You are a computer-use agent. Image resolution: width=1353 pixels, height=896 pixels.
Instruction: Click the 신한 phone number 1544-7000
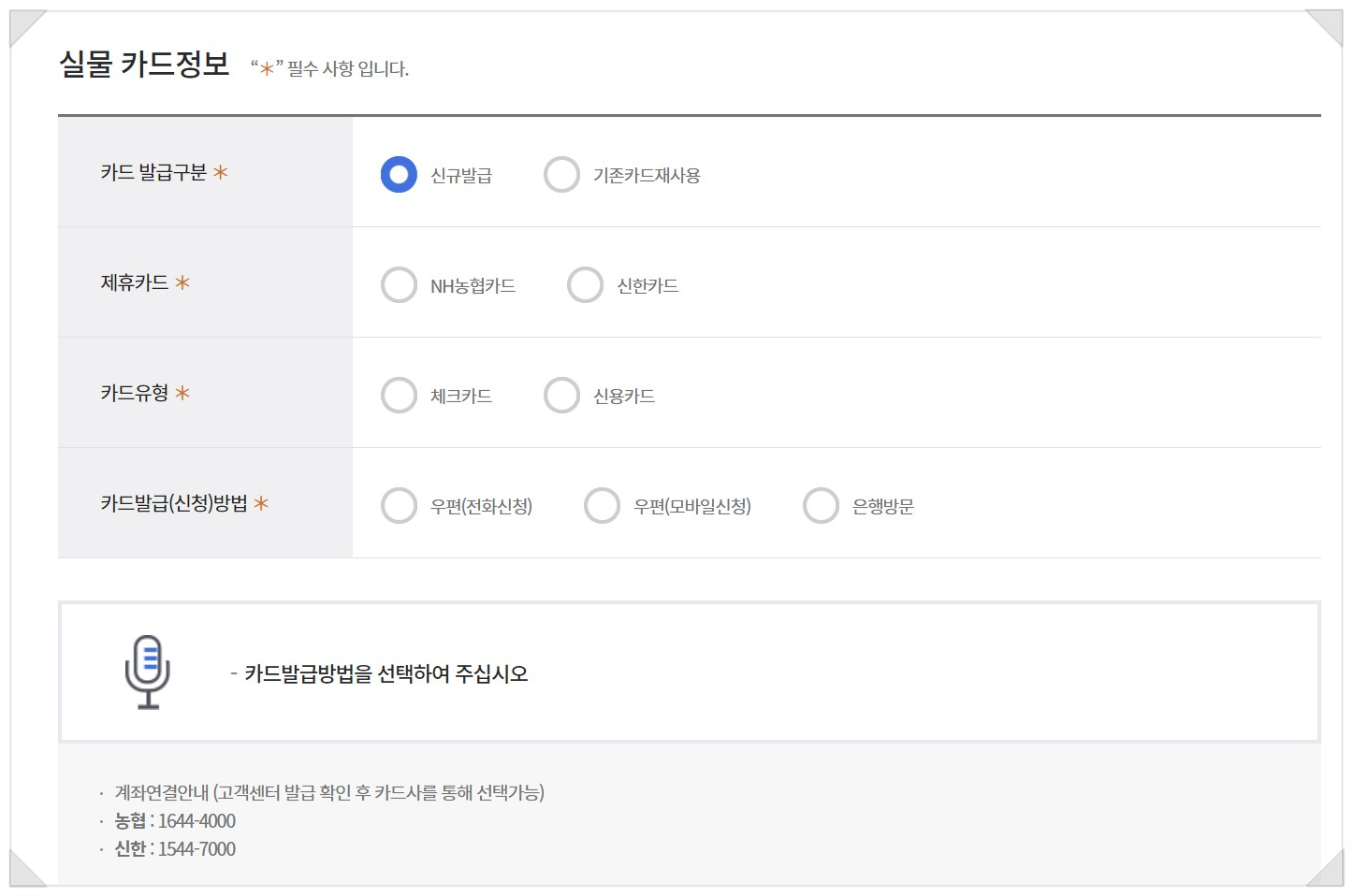[198, 849]
